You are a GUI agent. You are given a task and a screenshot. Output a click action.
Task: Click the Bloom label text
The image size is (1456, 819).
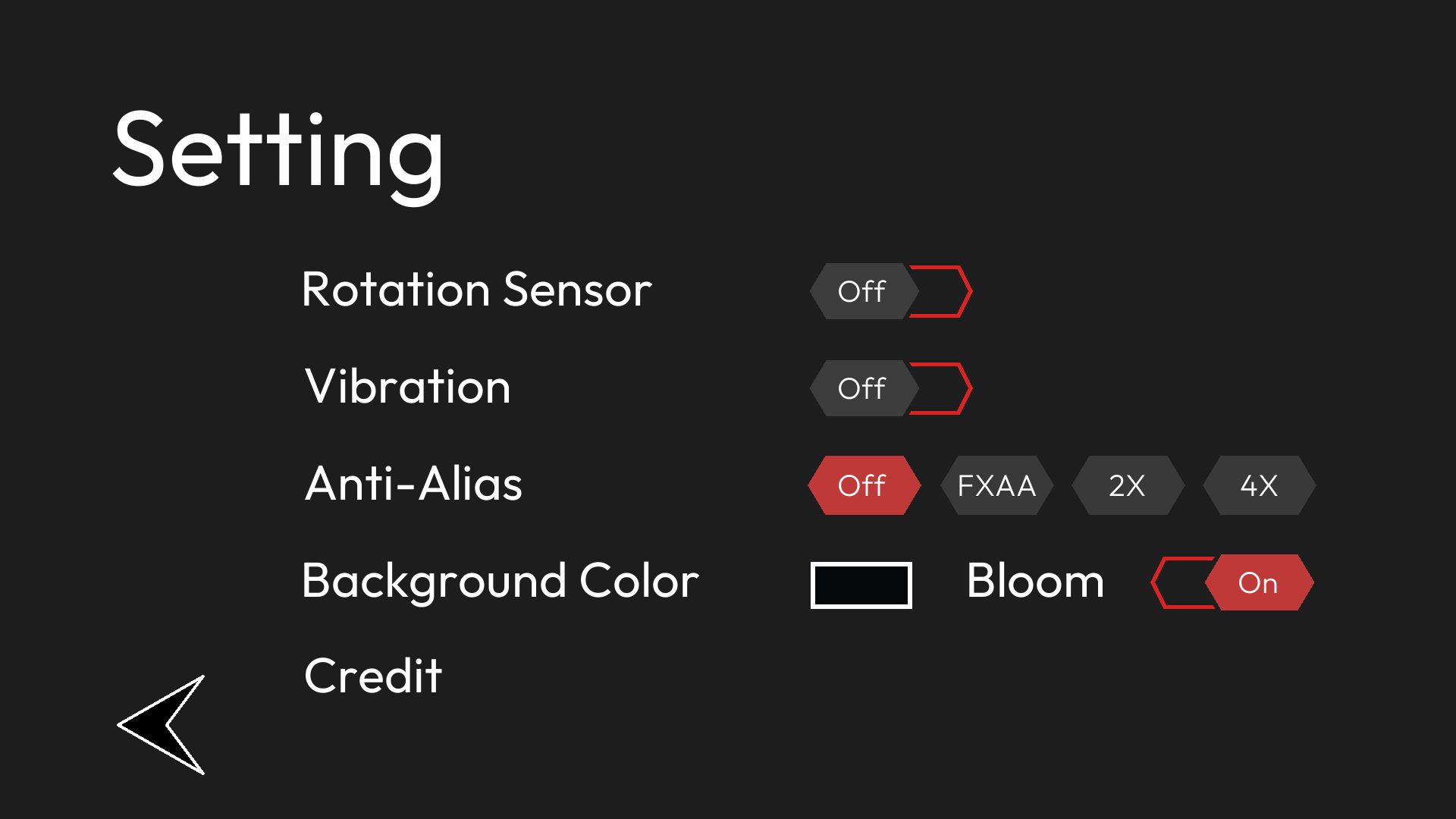tap(1035, 581)
